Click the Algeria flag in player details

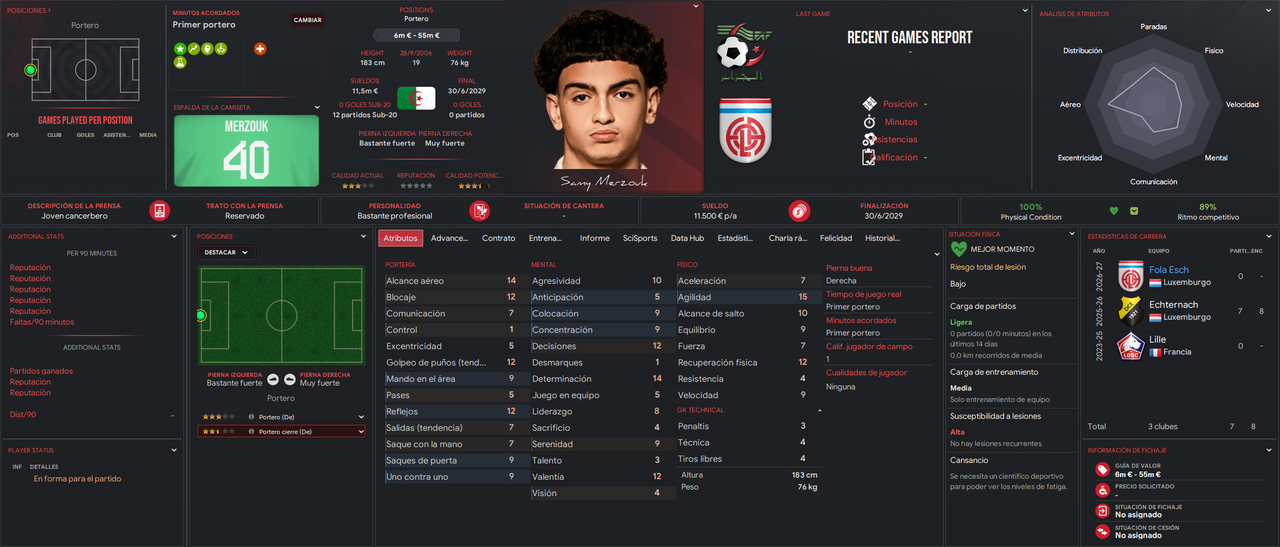(416, 98)
